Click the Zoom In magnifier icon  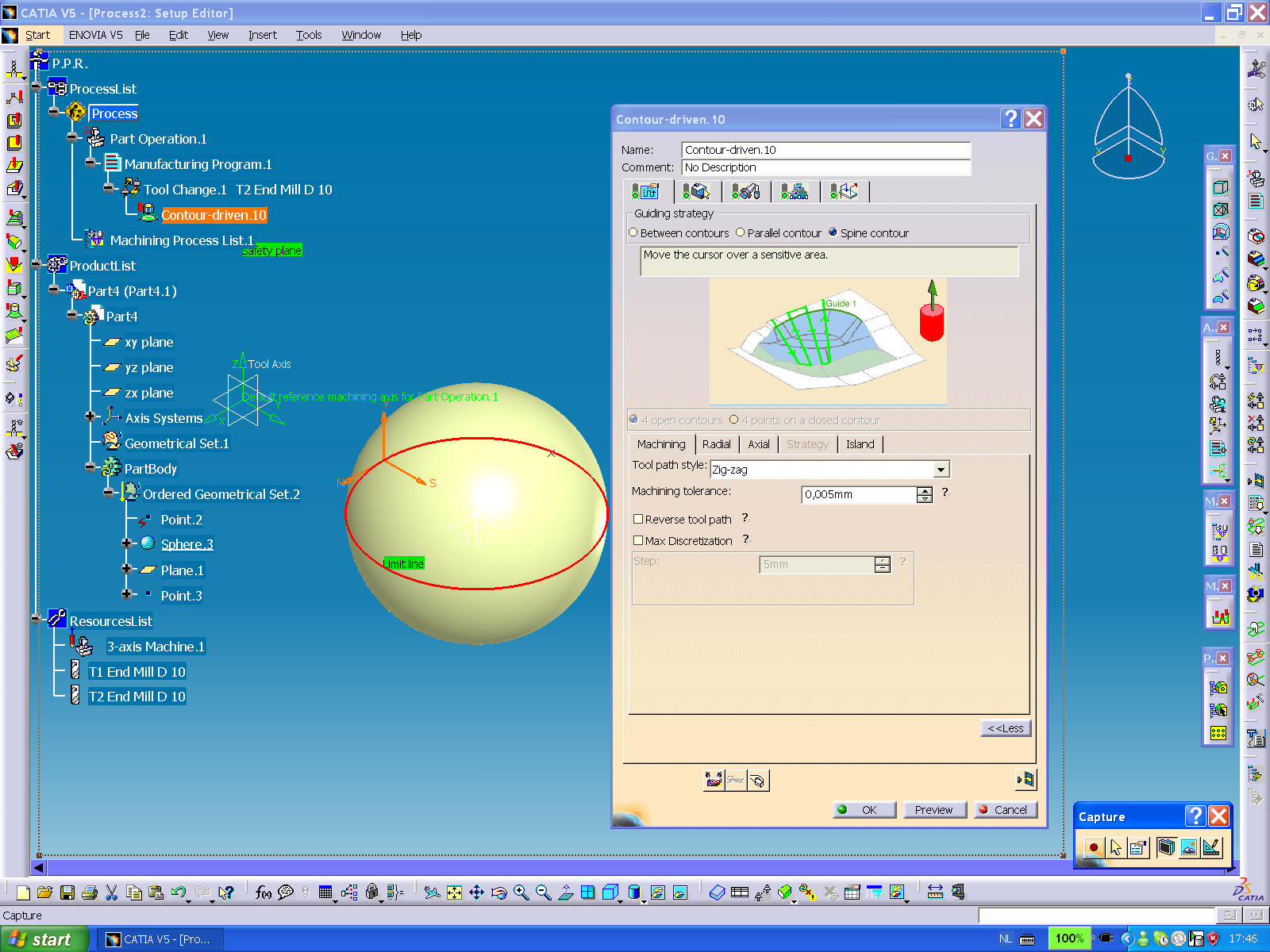521,892
